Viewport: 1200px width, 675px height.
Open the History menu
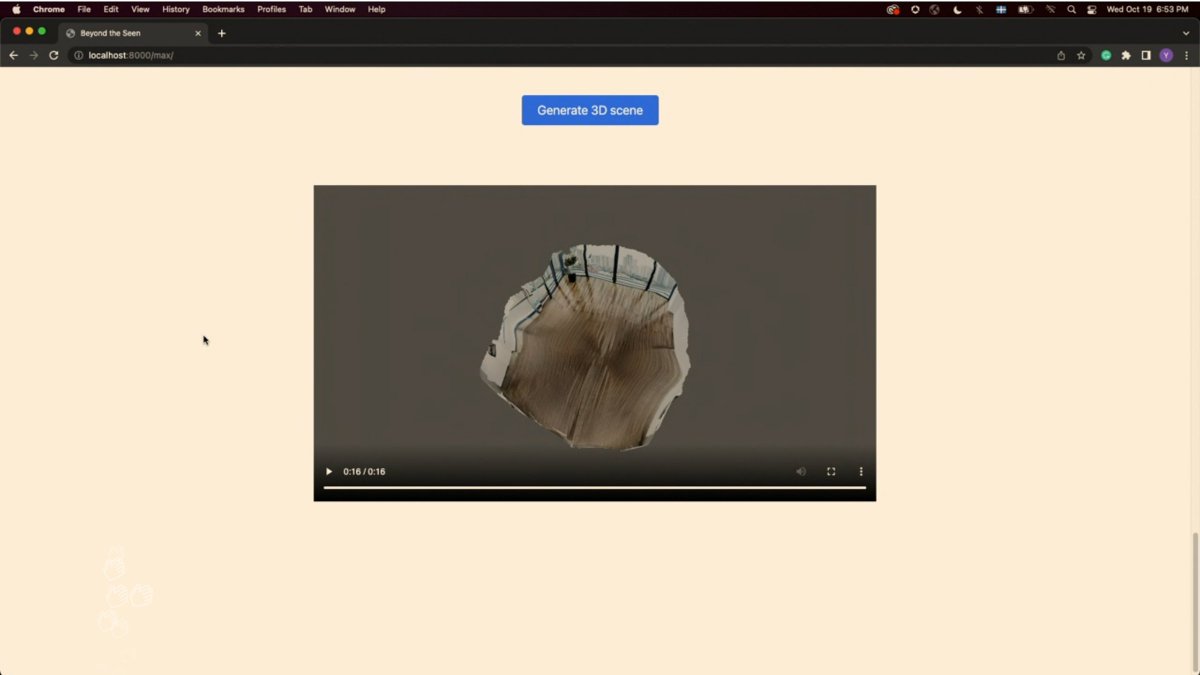176,9
